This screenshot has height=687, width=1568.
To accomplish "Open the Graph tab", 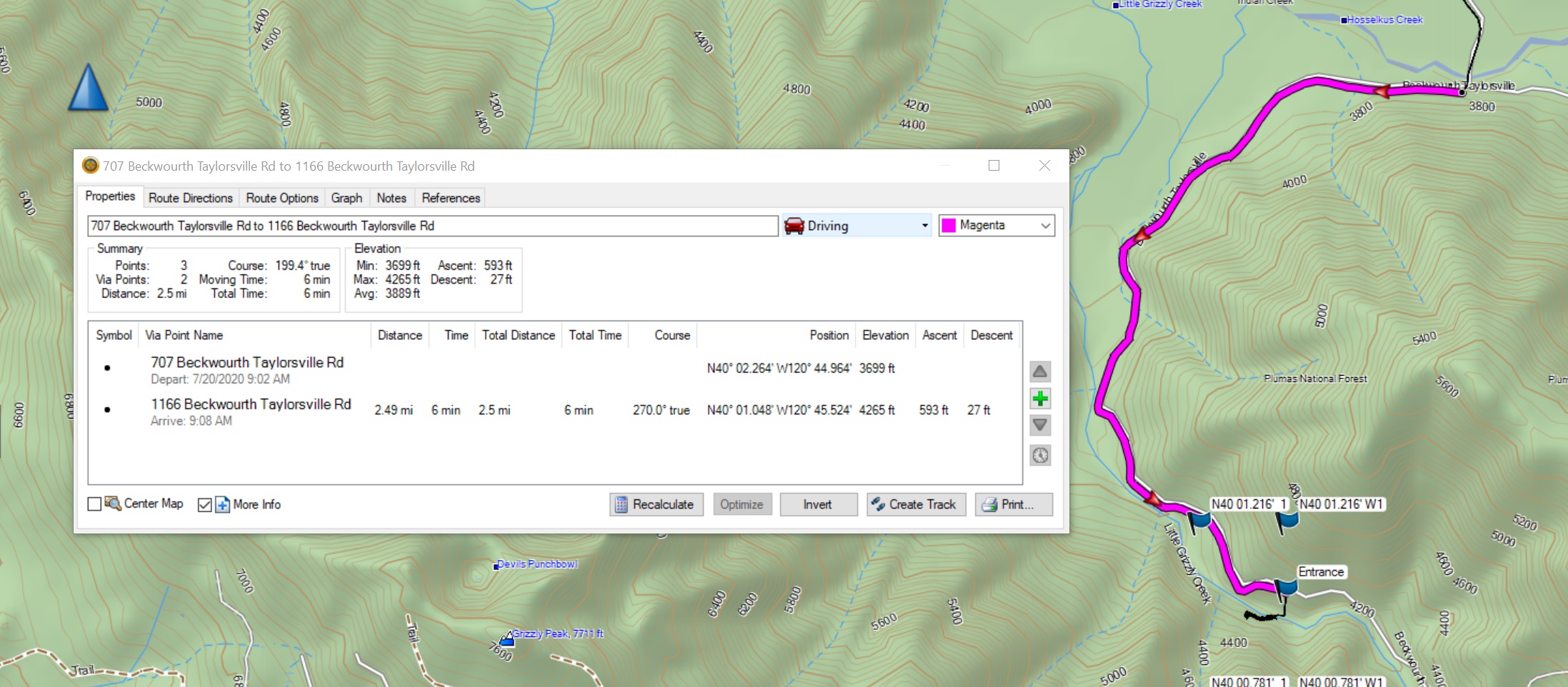I will tap(346, 198).
